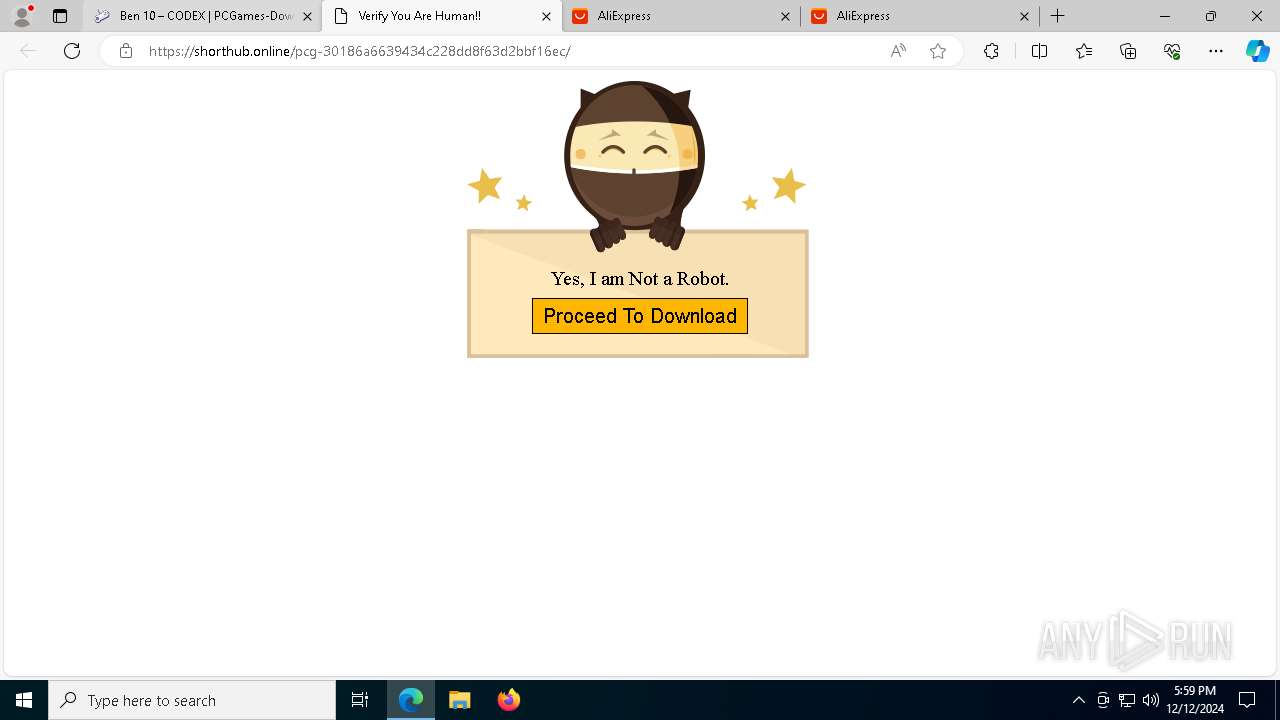
Task: Restore down the Edge window
Action: pyautogui.click(x=1211, y=16)
